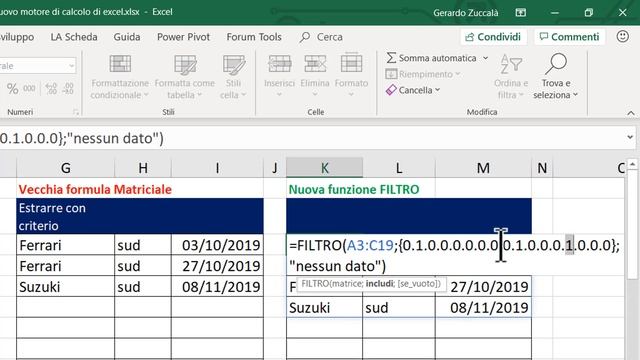Expand the number format combo box
640x360 pixels.
coord(71,66)
